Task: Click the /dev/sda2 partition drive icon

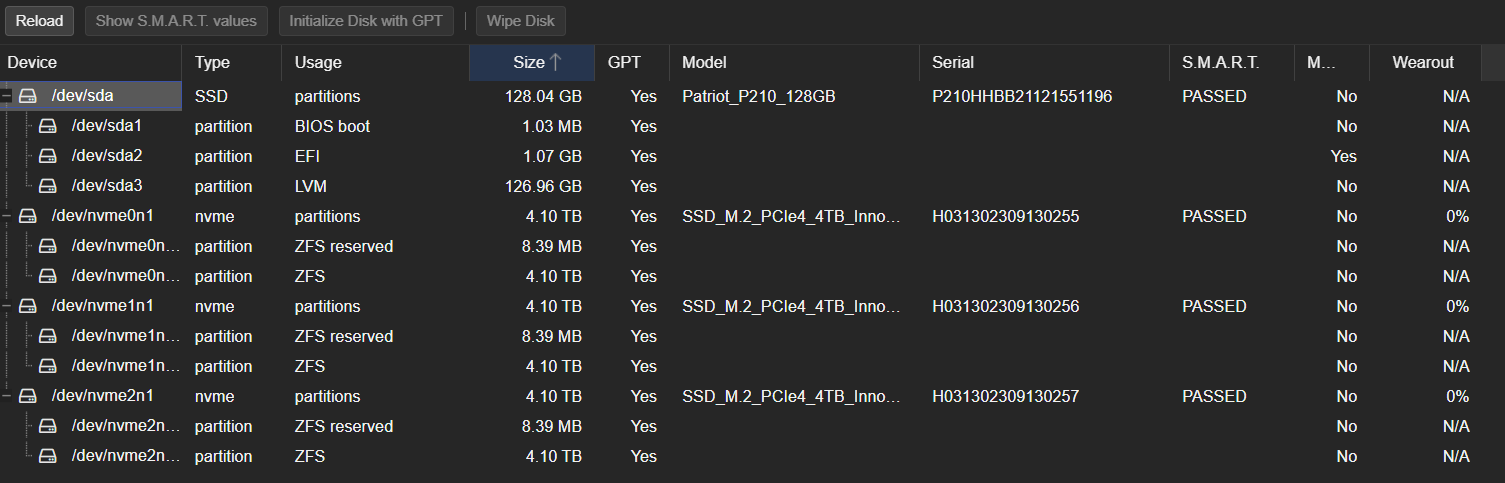Action: (47, 157)
